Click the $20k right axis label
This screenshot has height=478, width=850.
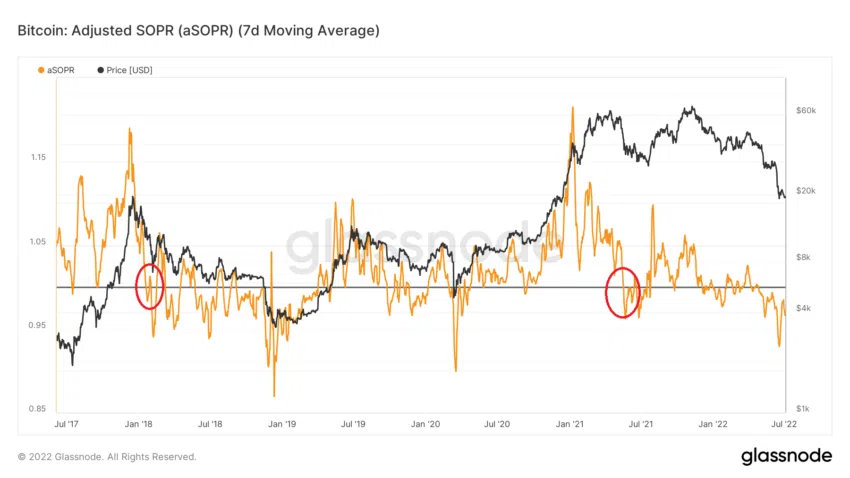pyautogui.click(x=806, y=191)
